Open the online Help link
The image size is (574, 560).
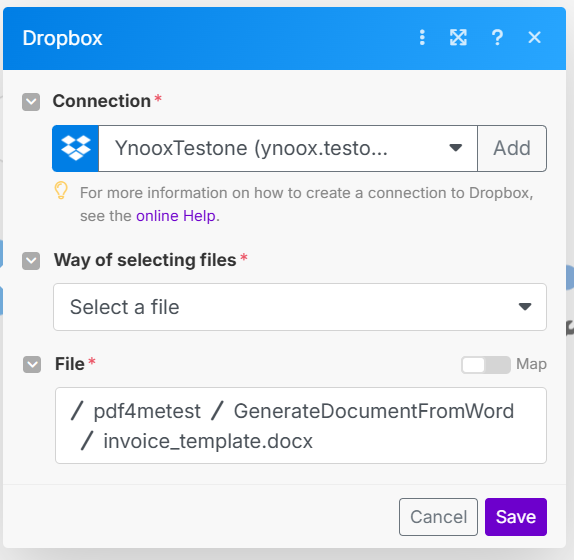[176, 216]
